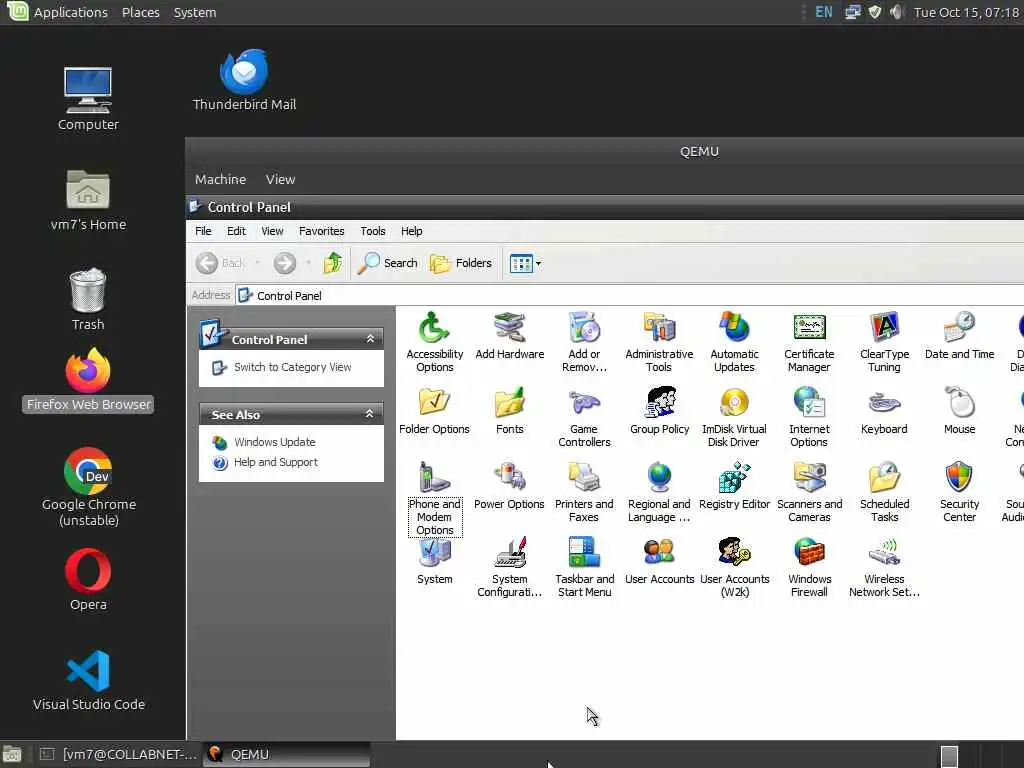Open the Add Hardware wizard icon
The height and width of the screenshot is (768, 1024).
tap(509, 336)
